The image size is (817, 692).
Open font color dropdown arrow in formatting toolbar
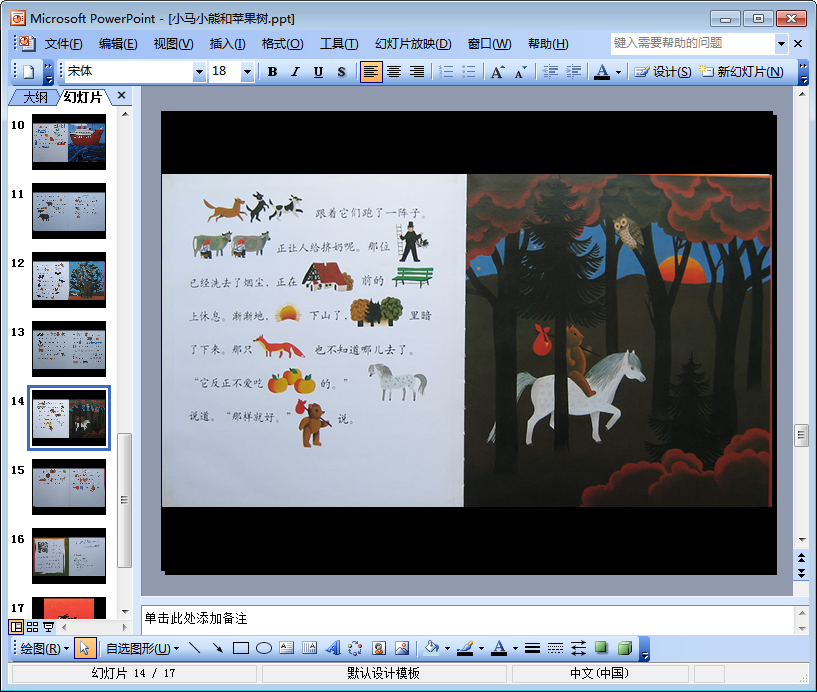tap(618, 72)
